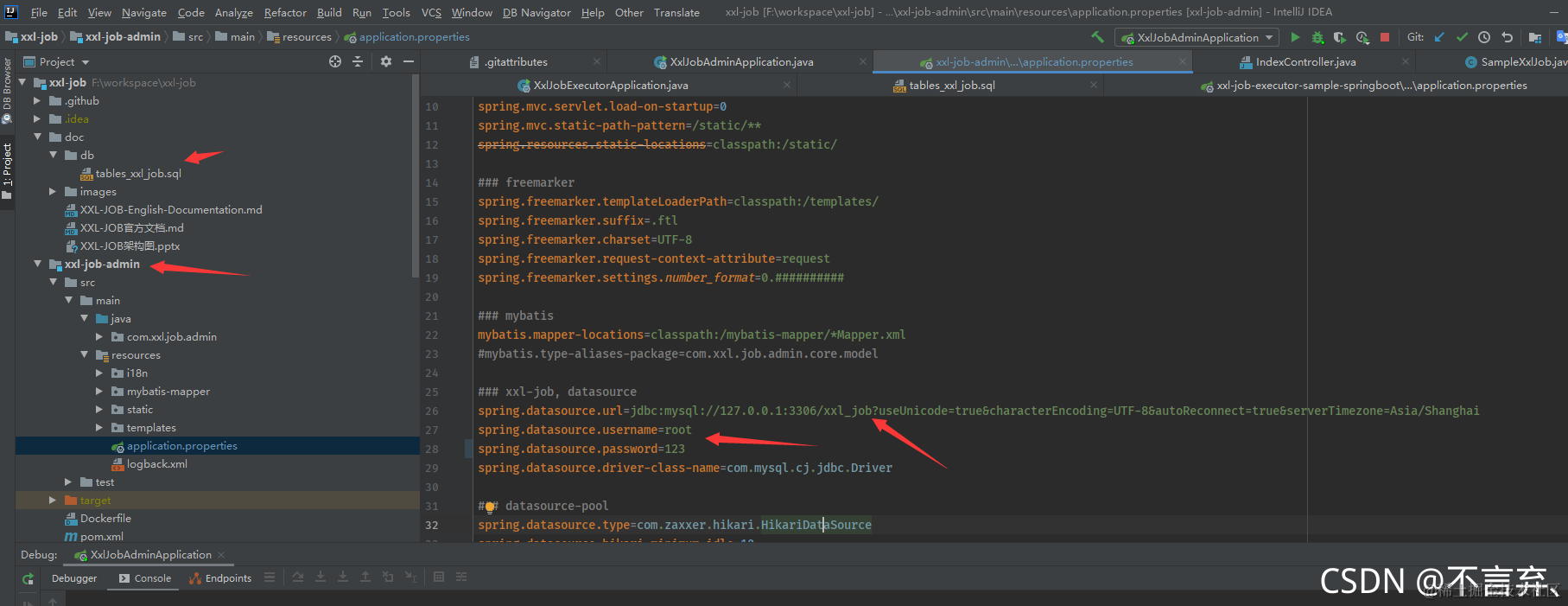Commit changes with Git green checkmark
The width and height of the screenshot is (1568, 606).
(1462, 37)
